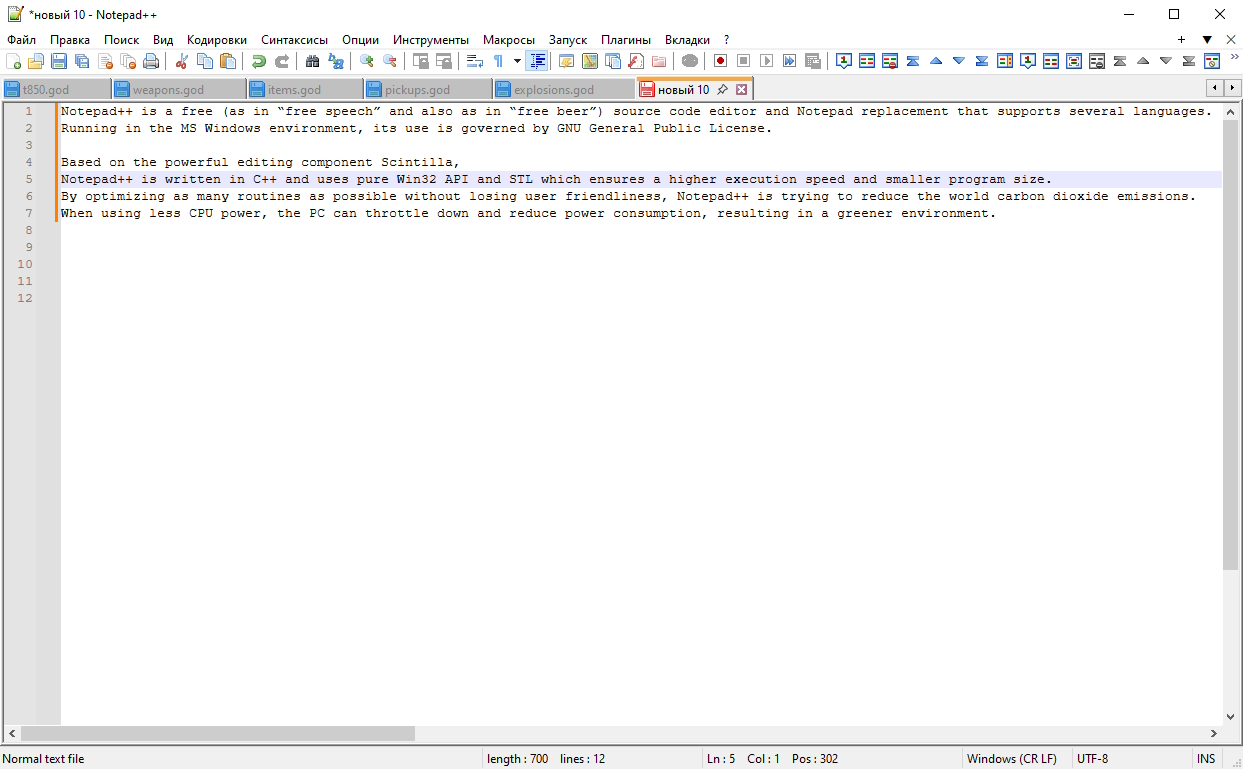Viewport: 1243px width, 769px height.
Task: Open the Folder as Workspace icon
Action: 658,61
